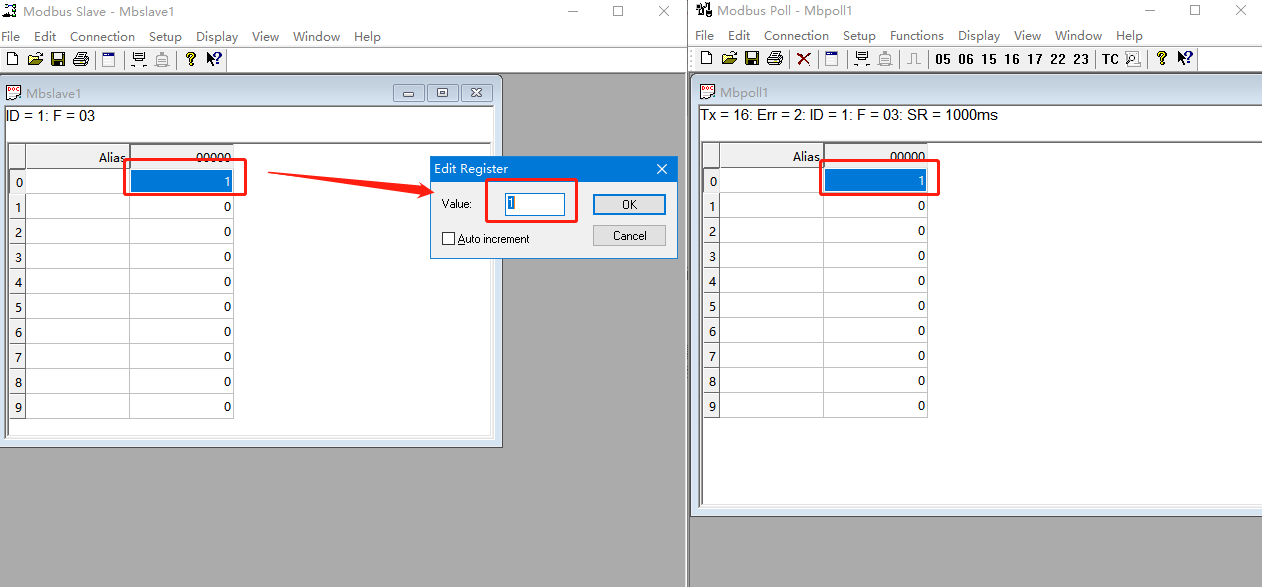The width and height of the screenshot is (1262, 587).
Task: Click the Print icon in Modbus Poll toolbar
Action: coord(775,59)
